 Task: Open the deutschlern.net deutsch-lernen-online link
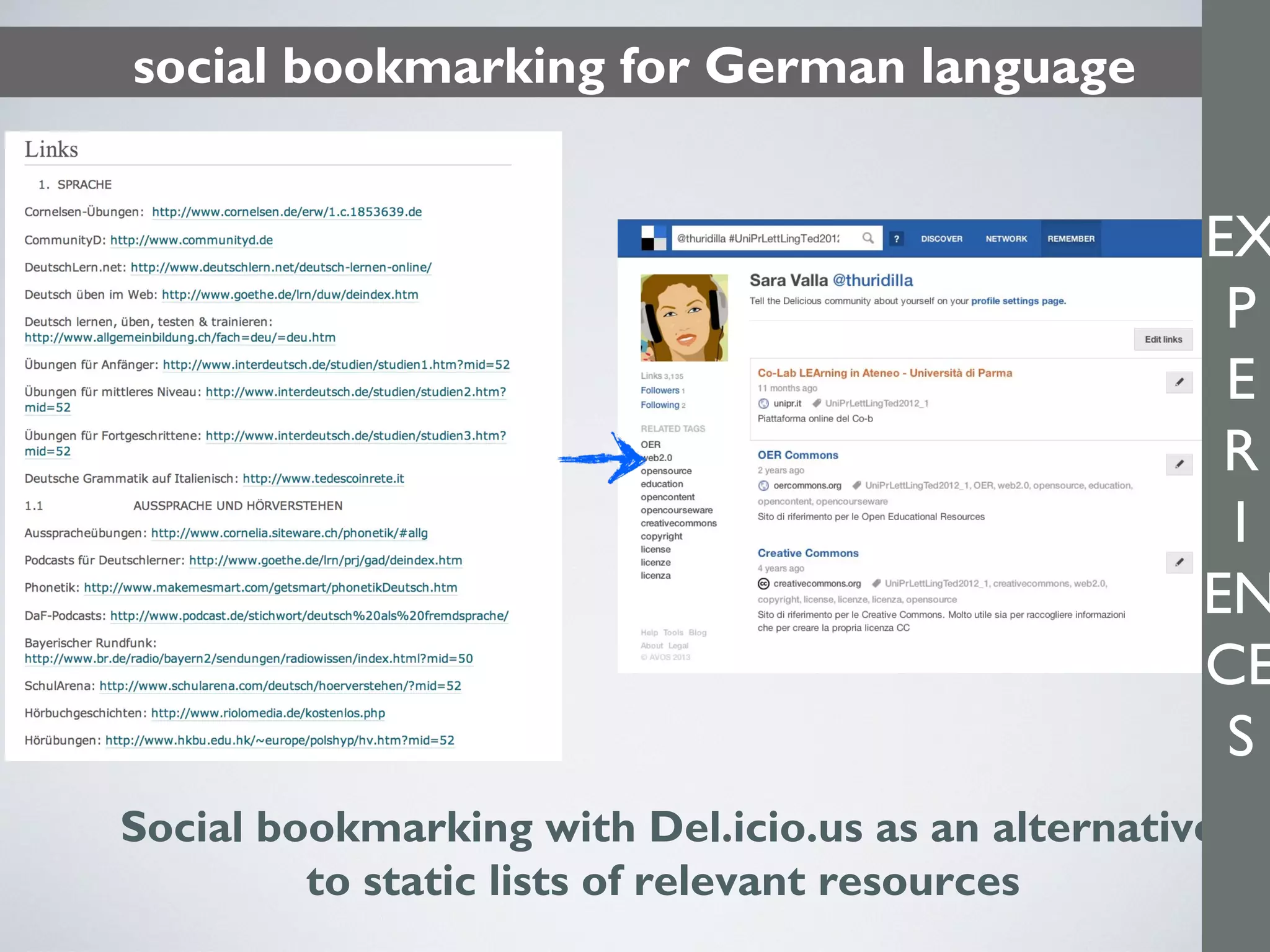(281, 268)
